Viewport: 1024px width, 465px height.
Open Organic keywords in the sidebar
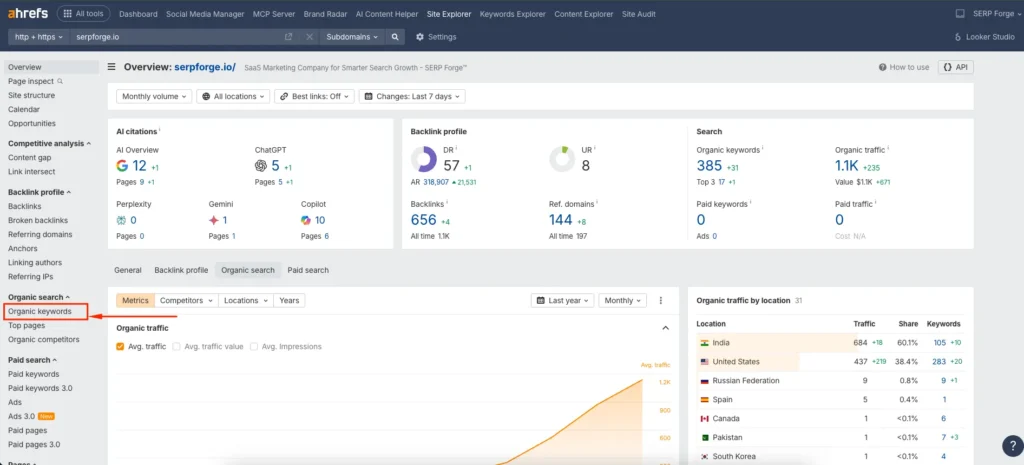click(40, 311)
